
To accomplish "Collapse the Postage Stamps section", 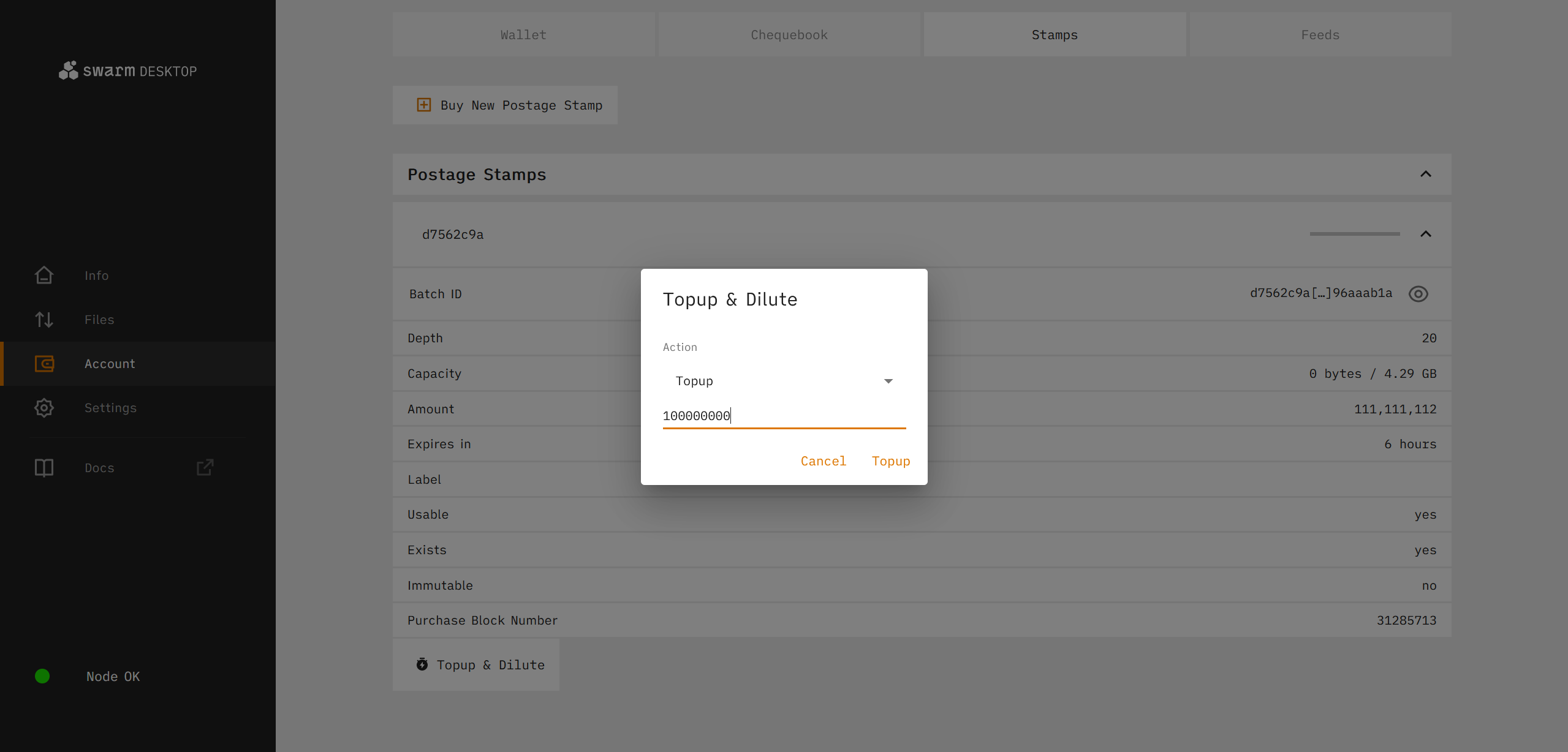I will pyautogui.click(x=1426, y=175).
